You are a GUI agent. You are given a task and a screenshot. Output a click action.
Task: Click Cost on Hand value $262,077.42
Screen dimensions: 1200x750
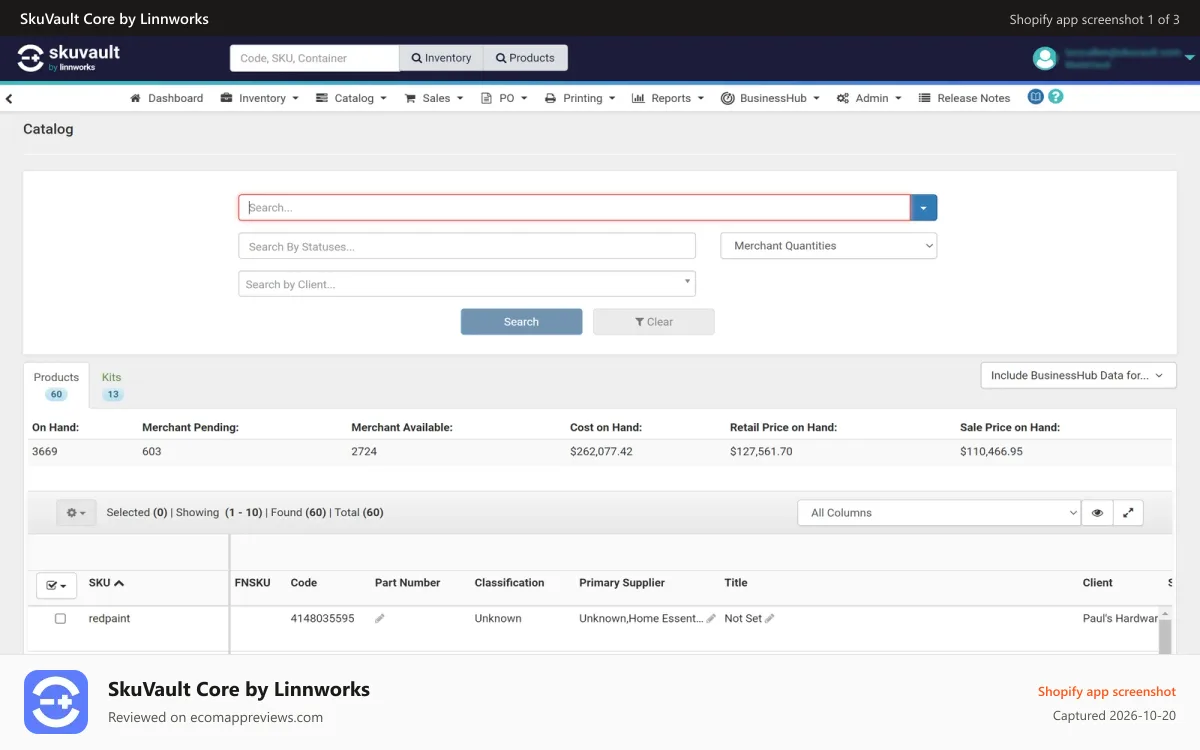(601, 452)
